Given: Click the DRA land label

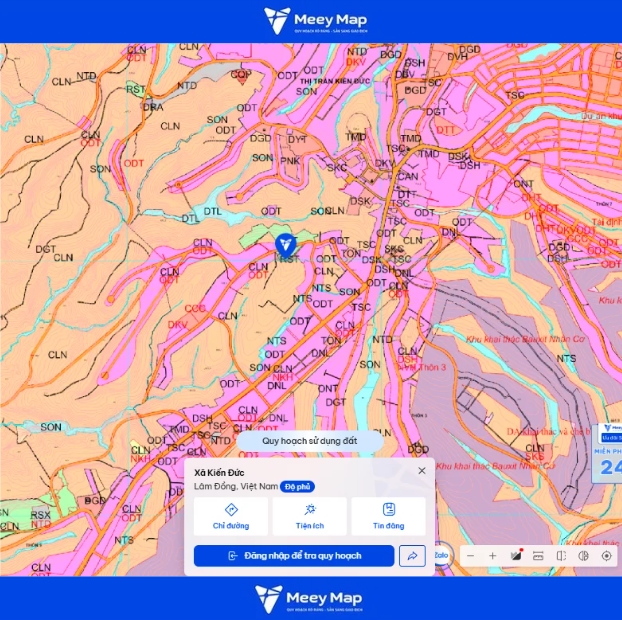Looking at the screenshot, I should pyautogui.click(x=153, y=107).
